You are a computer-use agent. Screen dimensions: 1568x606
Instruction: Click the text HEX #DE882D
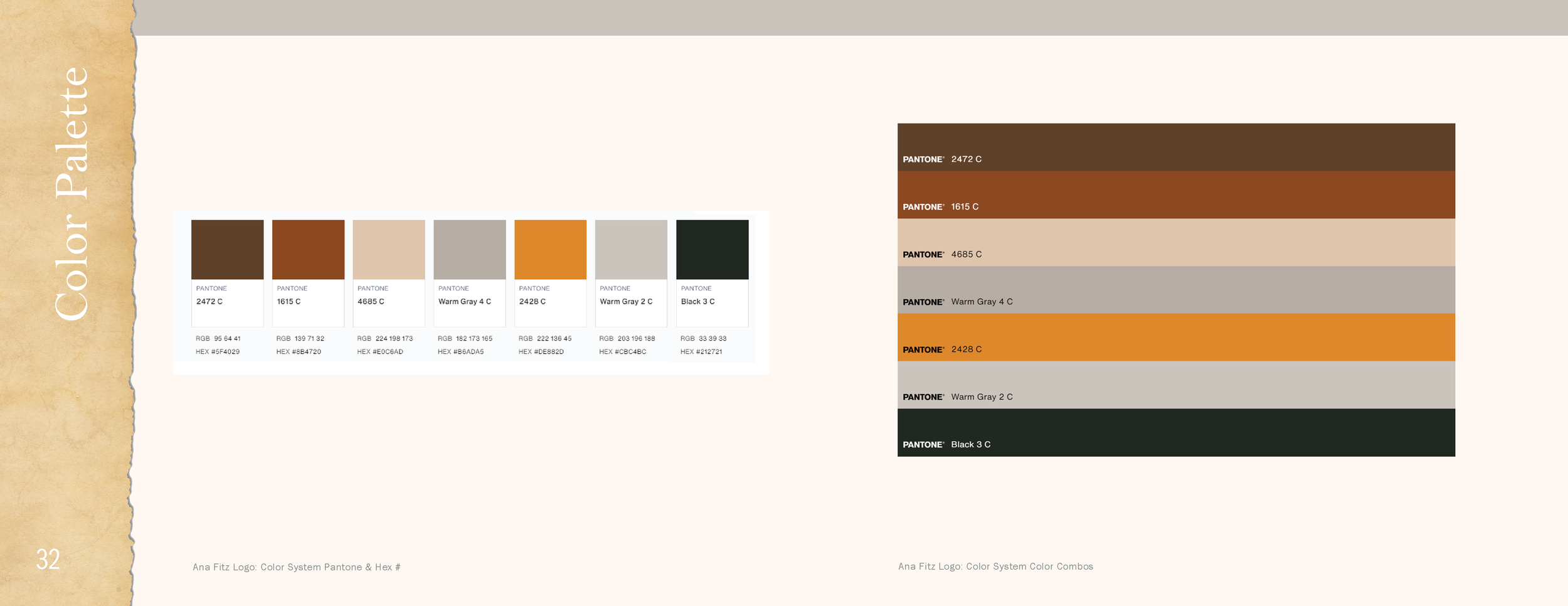[x=541, y=352]
